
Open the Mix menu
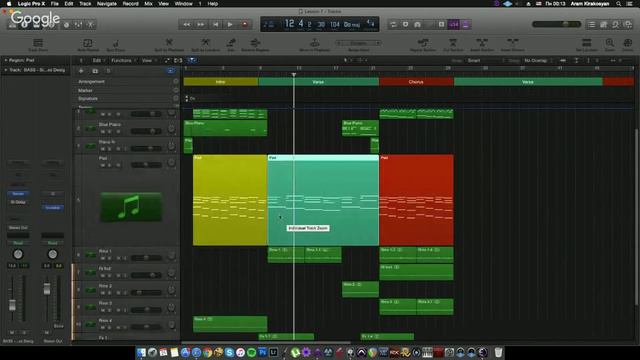click(148, 4)
